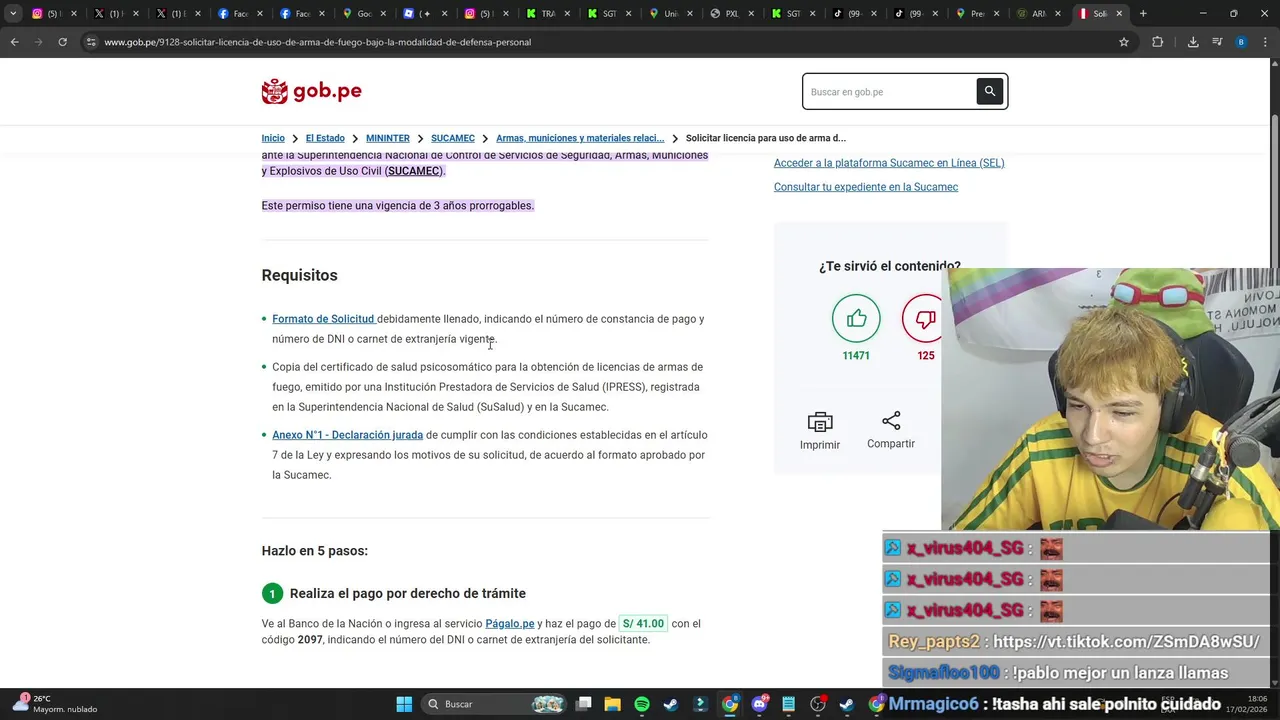The image size is (1280, 720).
Task: Switch to the Google Maps 'Goo' tab
Action: [x=363, y=14]
